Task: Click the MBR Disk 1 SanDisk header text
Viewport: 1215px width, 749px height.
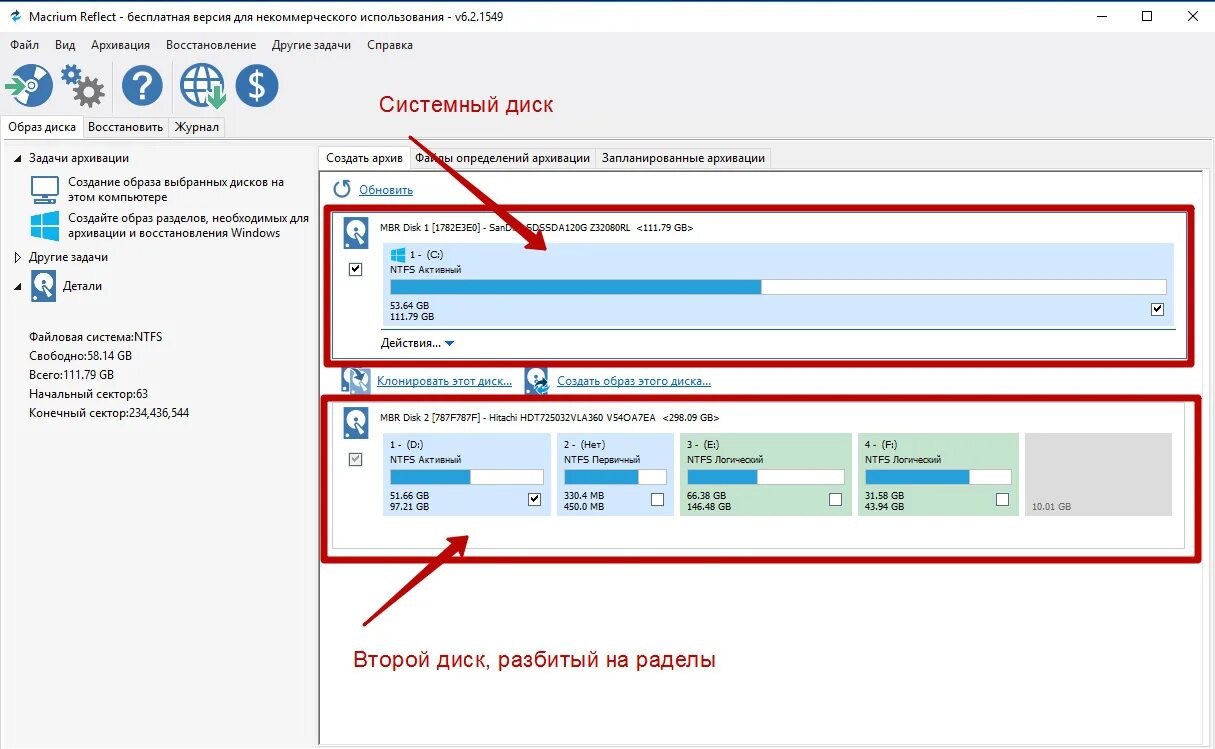Action: point(537,227)
